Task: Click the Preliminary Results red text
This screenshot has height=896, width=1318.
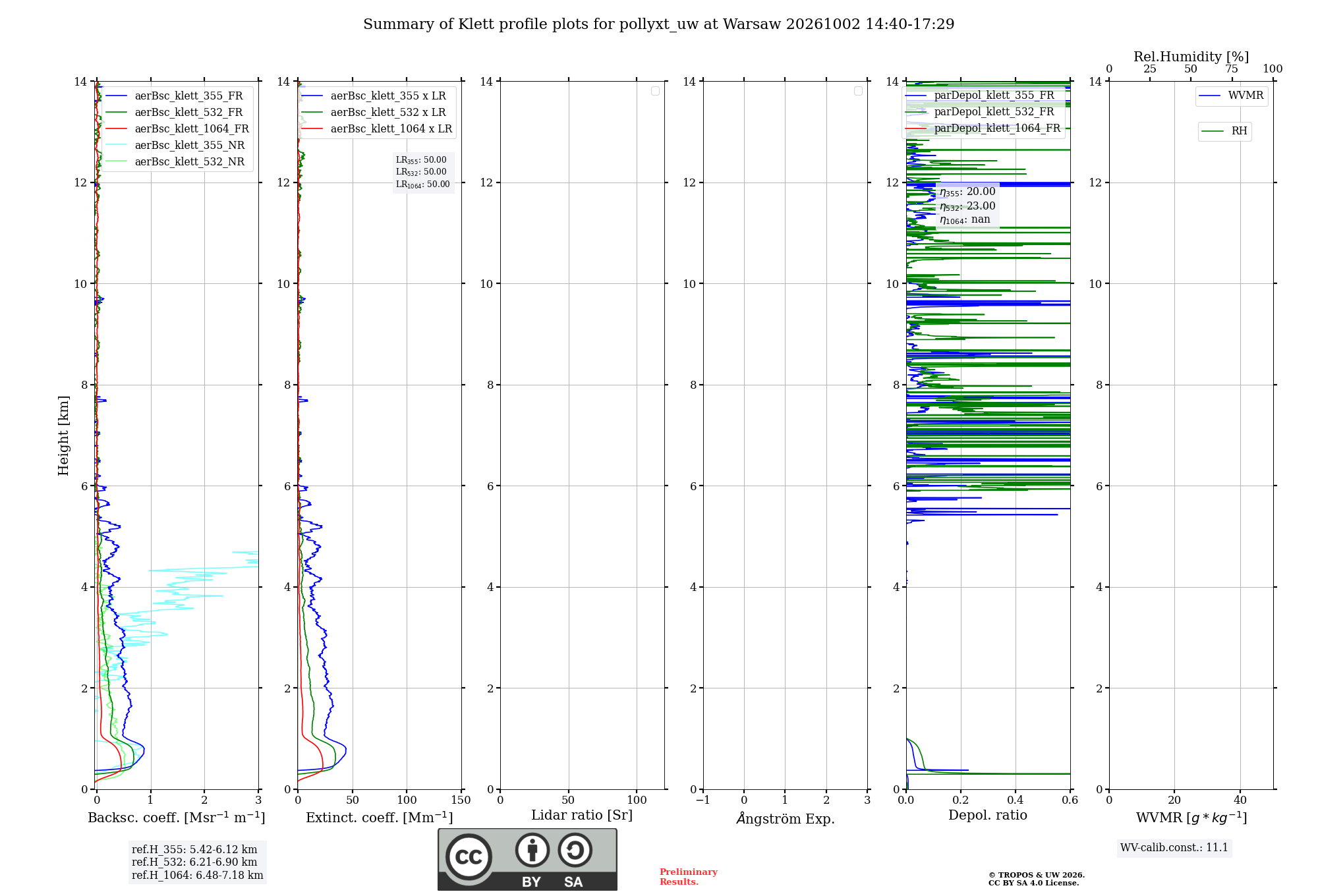Action: pos(689,877)
